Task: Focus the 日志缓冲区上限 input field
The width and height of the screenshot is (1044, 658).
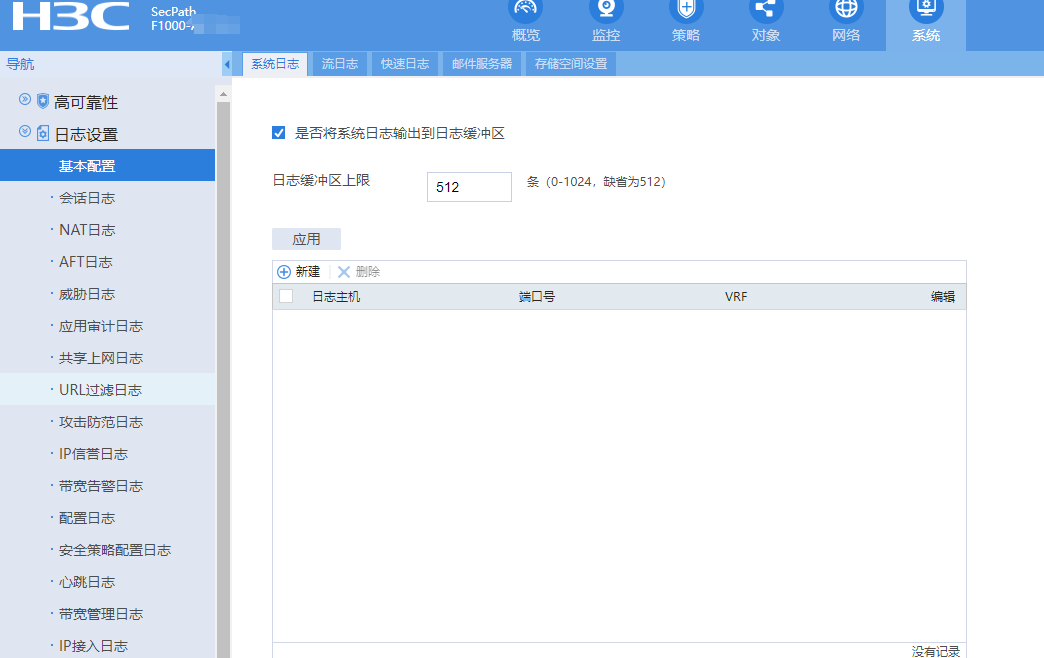Action: pos(469,187)
